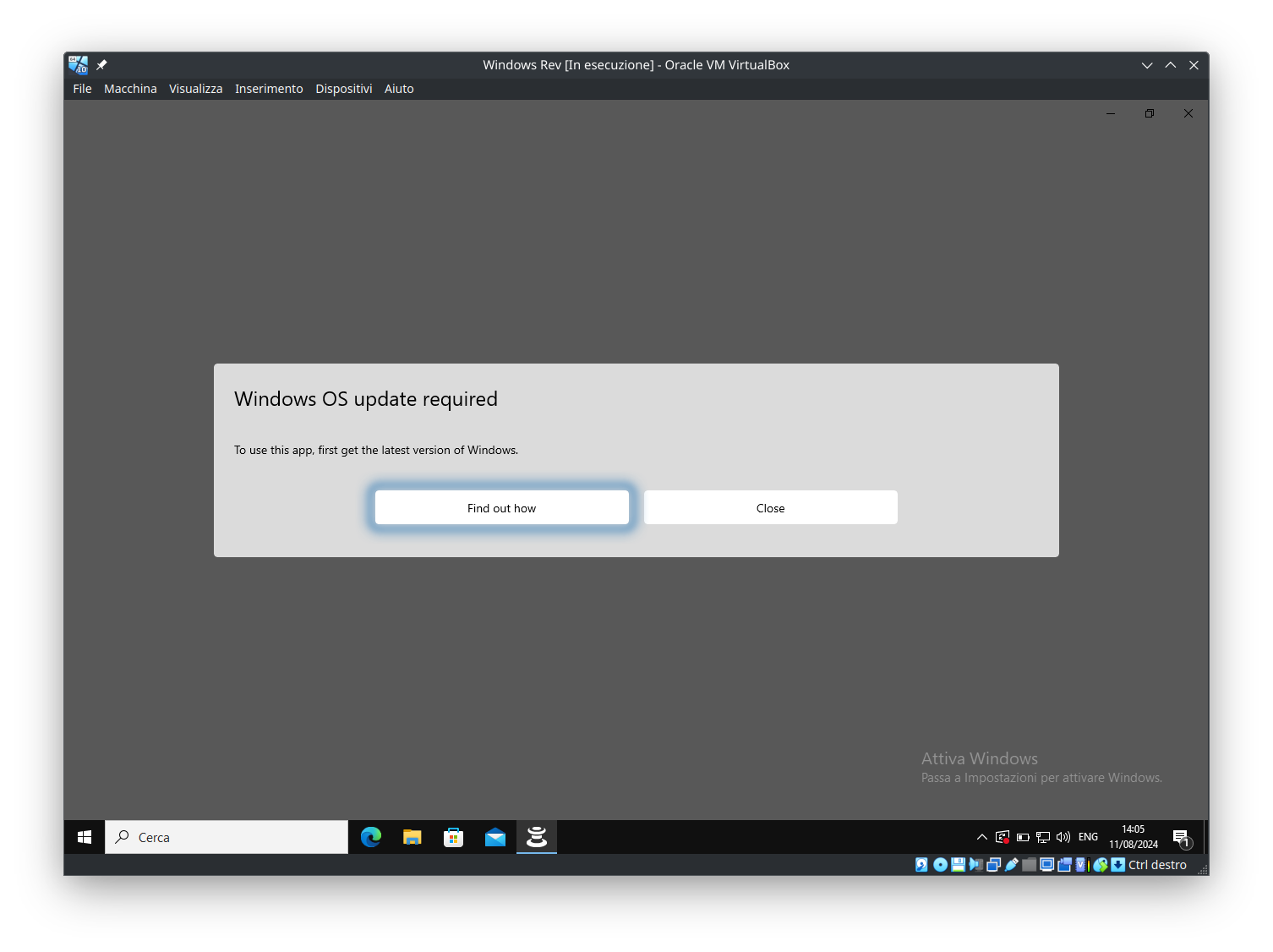The width and height of the screenshot is (1273, 952).
Task: Open Microsoft Edge from the taskbar
Action: click(370, 837)
